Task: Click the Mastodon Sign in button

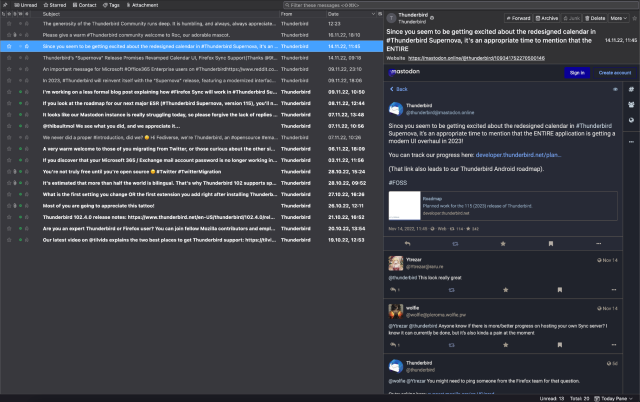Action: pos(576,72)
